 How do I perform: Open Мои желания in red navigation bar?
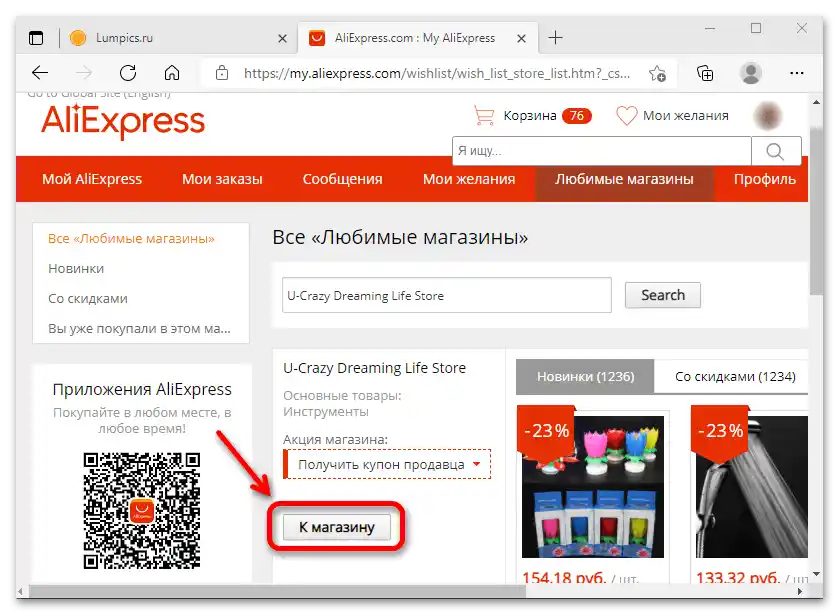click(469, 179)
